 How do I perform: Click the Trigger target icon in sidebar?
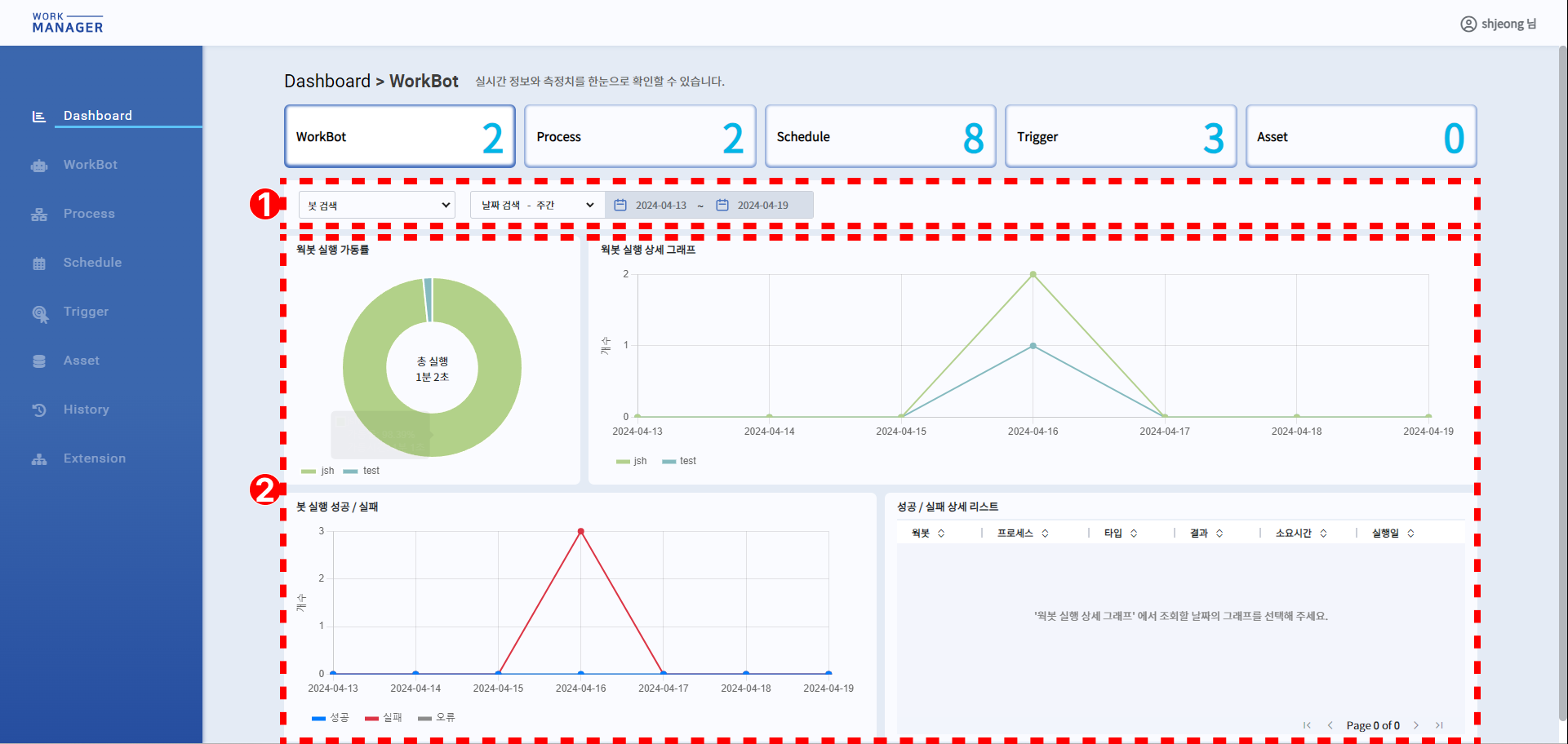coord(40,313)
